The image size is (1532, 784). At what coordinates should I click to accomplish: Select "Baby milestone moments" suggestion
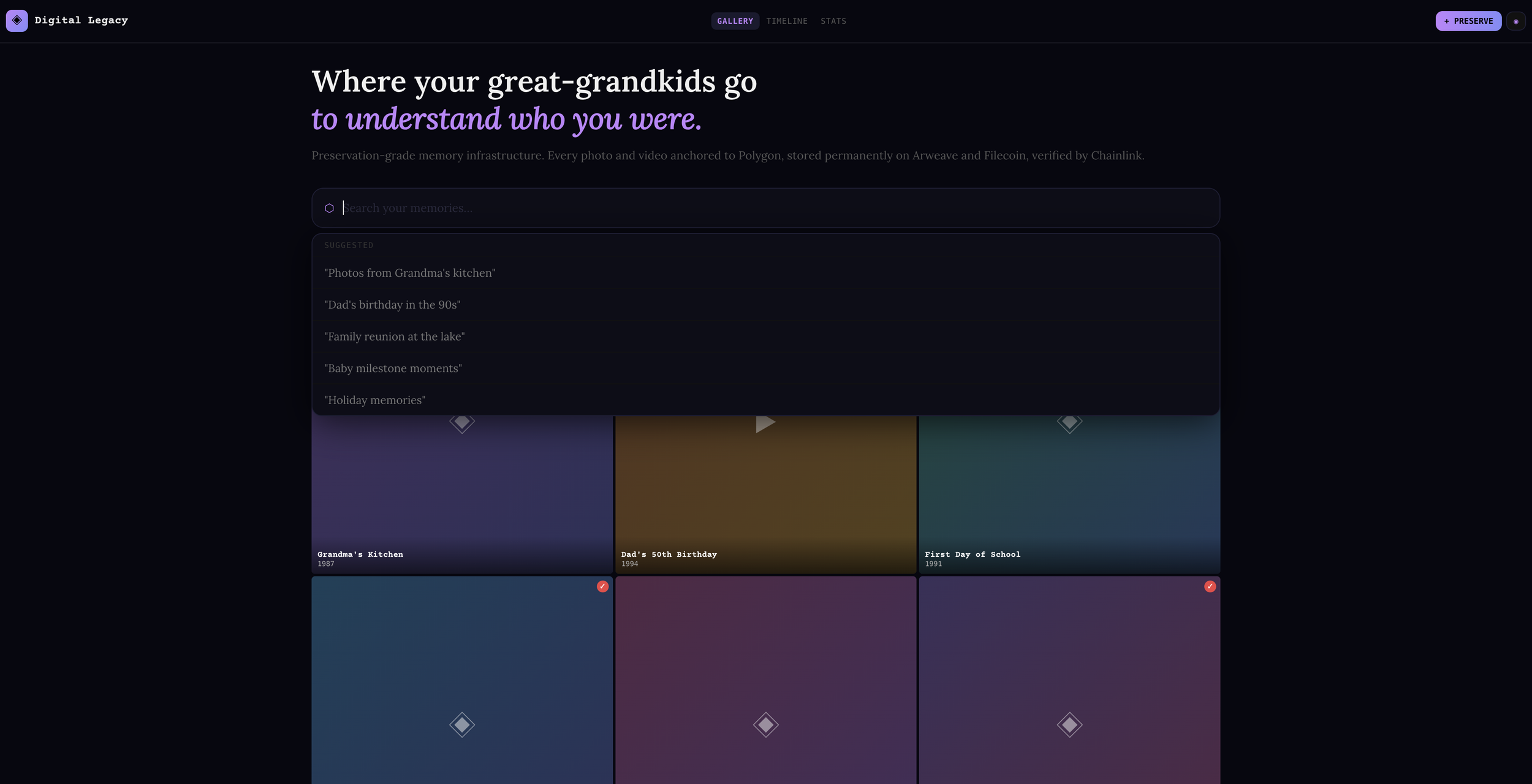[393, 369]
